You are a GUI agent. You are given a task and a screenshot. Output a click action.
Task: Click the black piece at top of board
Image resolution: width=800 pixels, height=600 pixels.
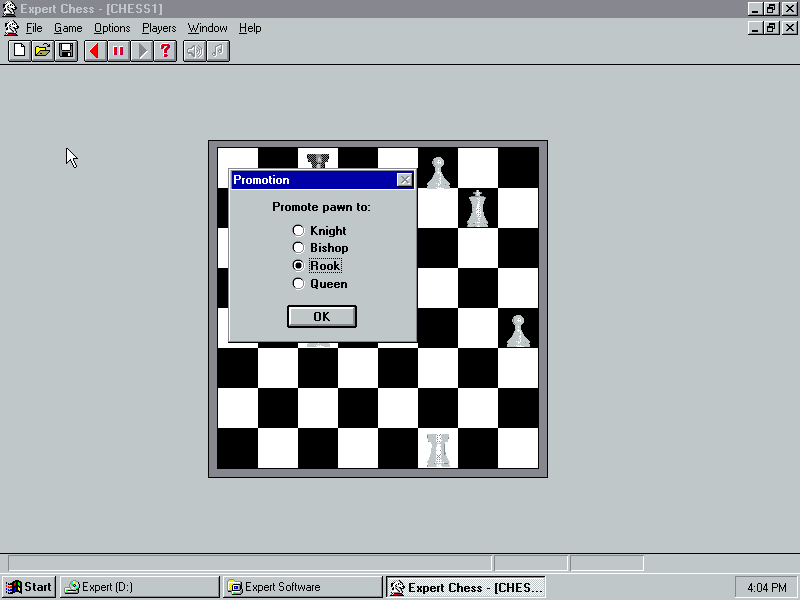pyautogui.click(x=318, y=161)
